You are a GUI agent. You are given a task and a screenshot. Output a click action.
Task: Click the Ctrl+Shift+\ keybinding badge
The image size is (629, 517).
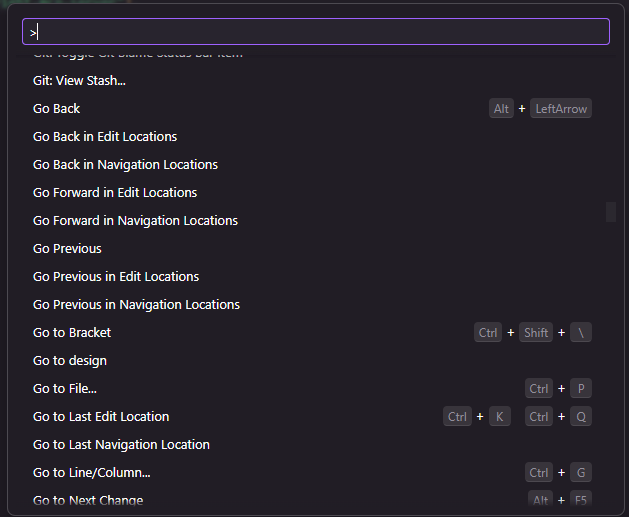click(x=533, y=333)
